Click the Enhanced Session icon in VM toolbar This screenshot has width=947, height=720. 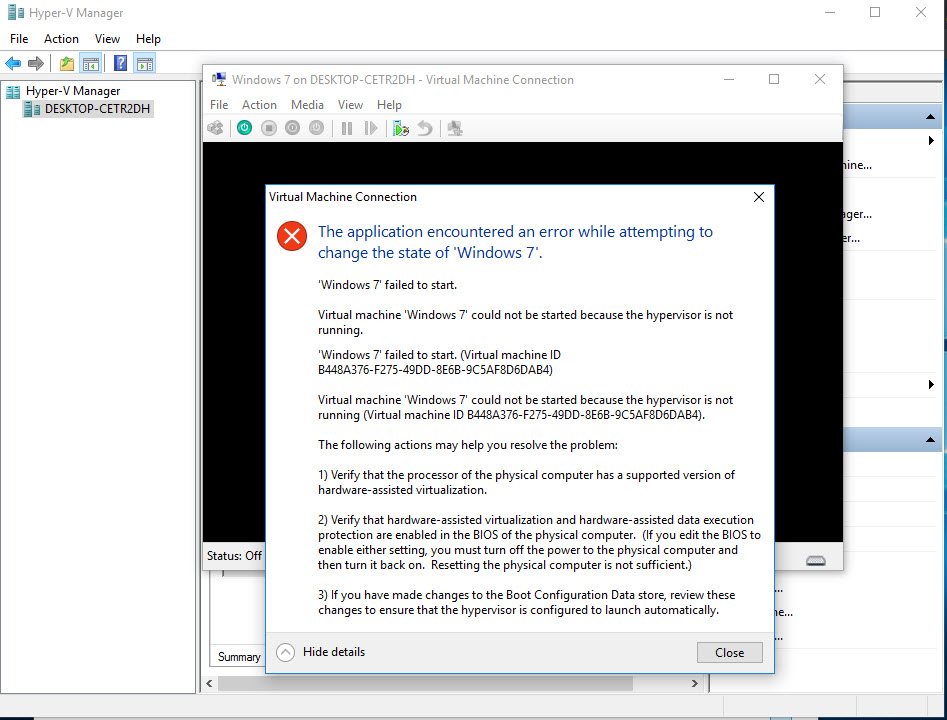tap(455, 128)
